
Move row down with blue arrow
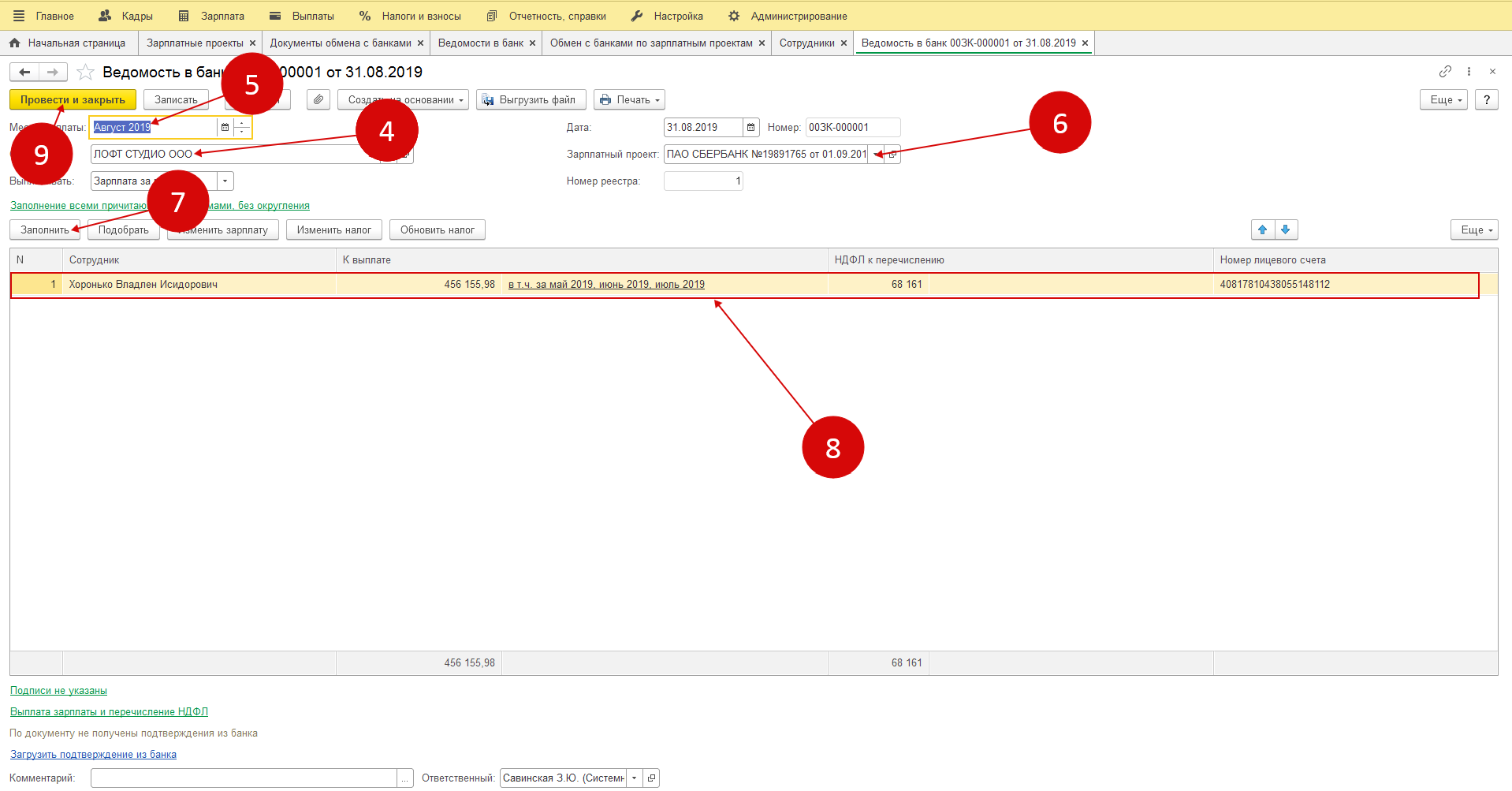click(1286, 229)
